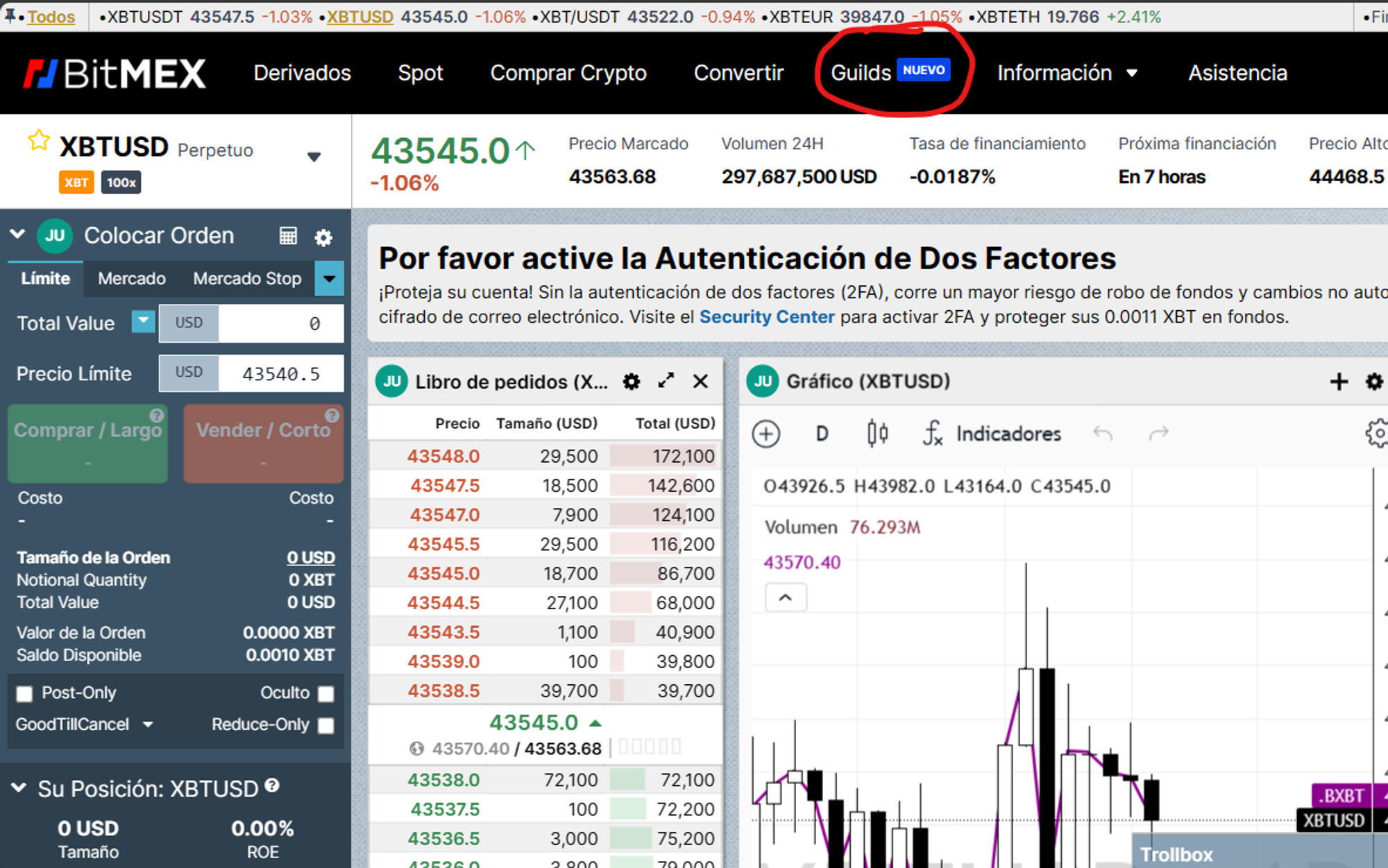The height and width of the screenshot is (868, 1388).
Task: Click ask price 43548.0 row
Action: (545, 456)
